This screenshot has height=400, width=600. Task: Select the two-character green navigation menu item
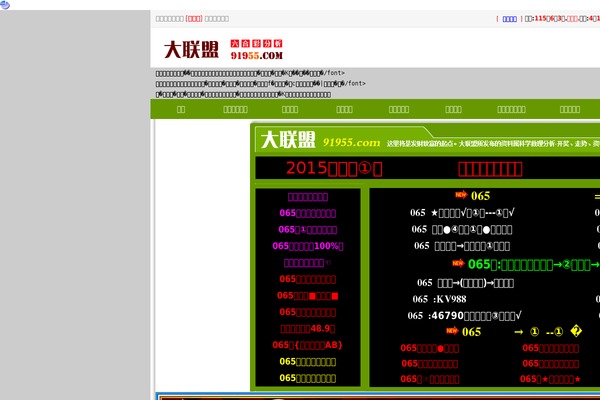click(181, 109)
